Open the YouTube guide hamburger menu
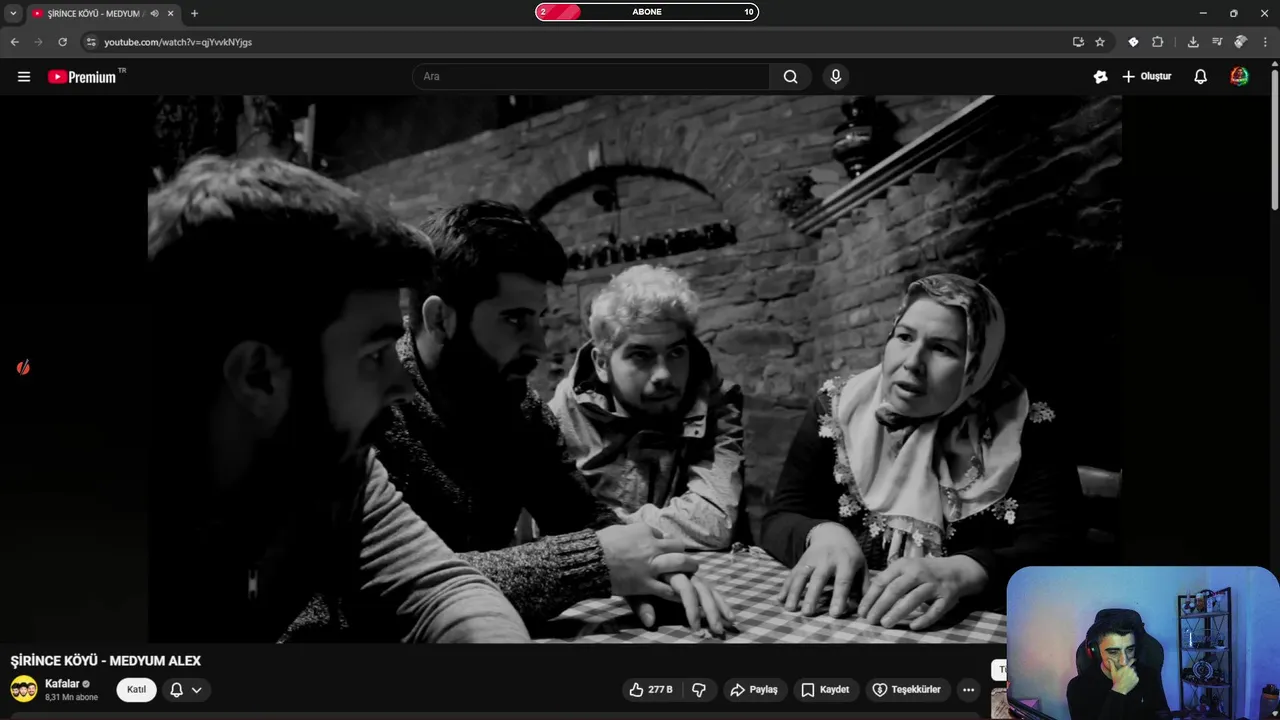The height and width of the screenshot is (720, 1280). (x=24, y=77)
